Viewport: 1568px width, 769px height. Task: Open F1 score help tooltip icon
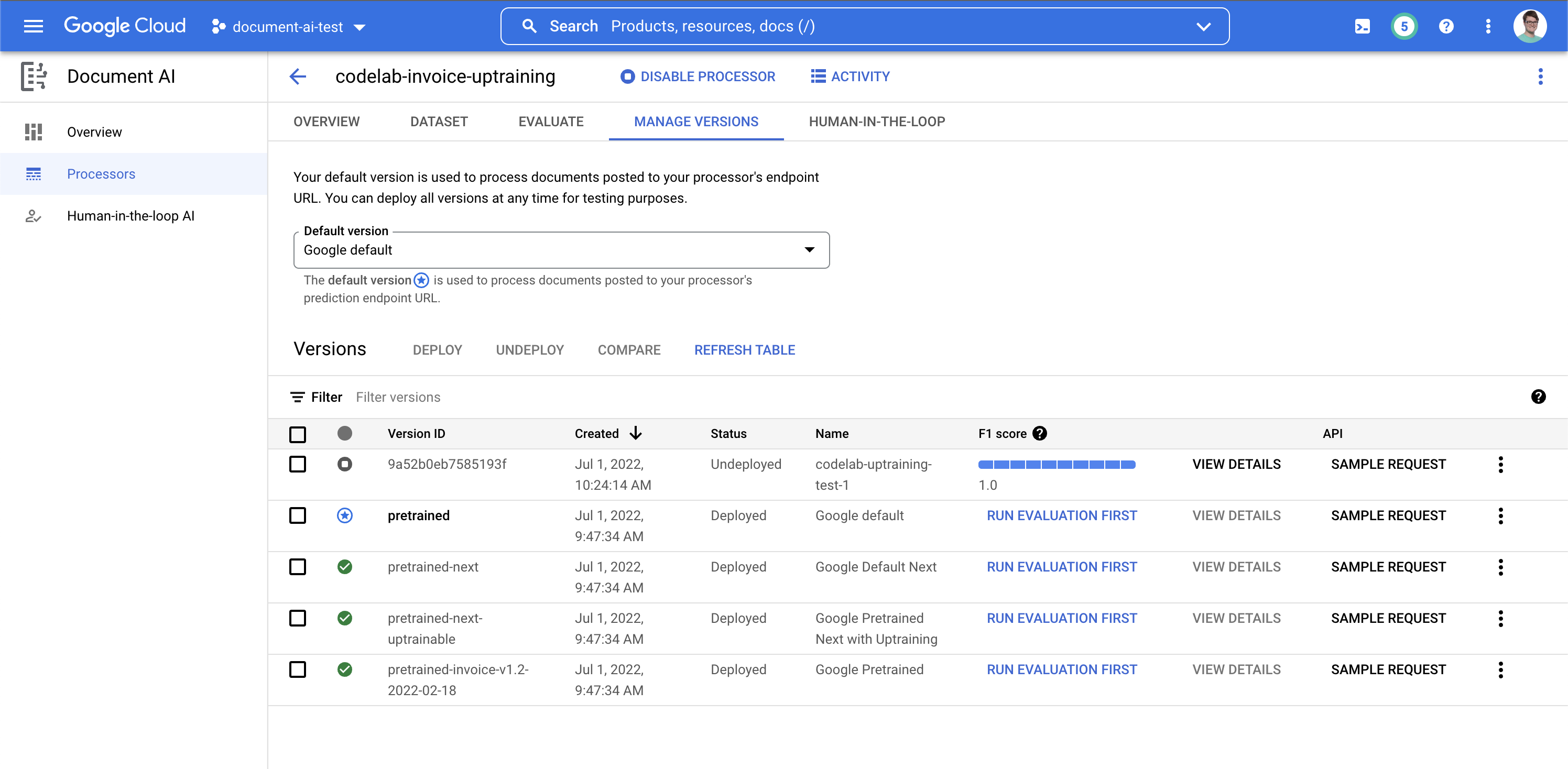click(x=1040, y=433)
